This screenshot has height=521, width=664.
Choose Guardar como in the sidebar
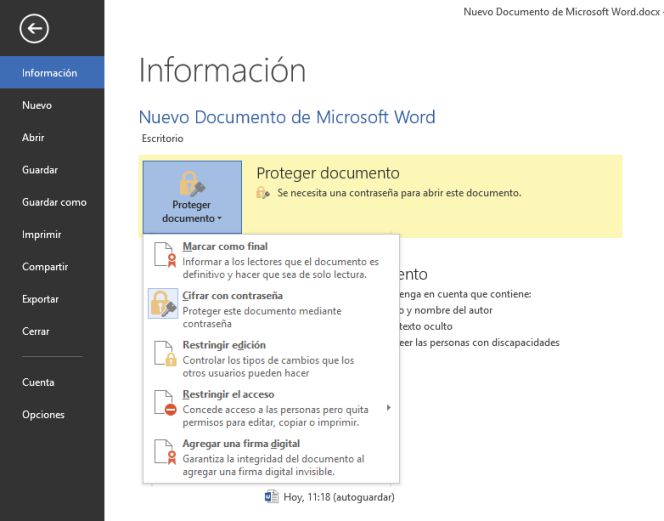[52, 202]
